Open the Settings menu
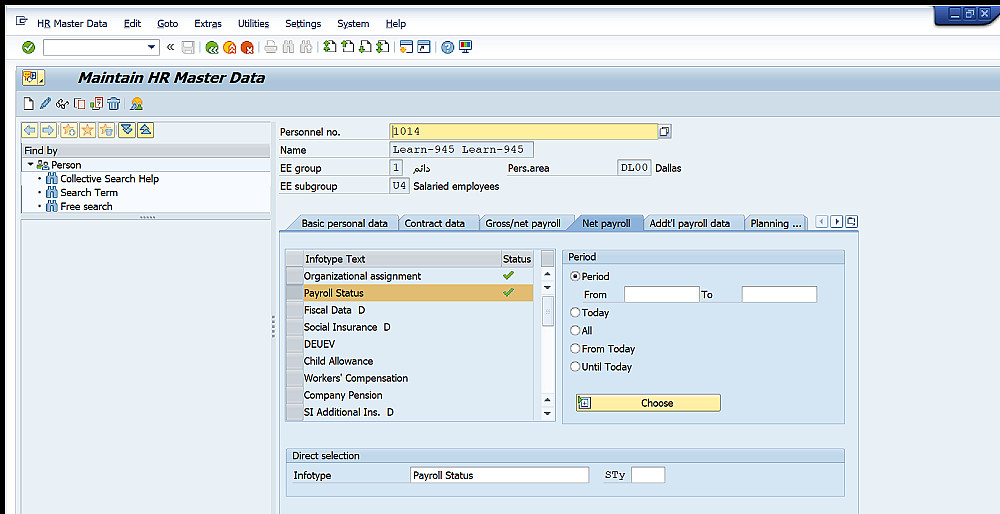The width and height of the screenshot is (1000, 514). pyautogui.click(x=303, y=24)
